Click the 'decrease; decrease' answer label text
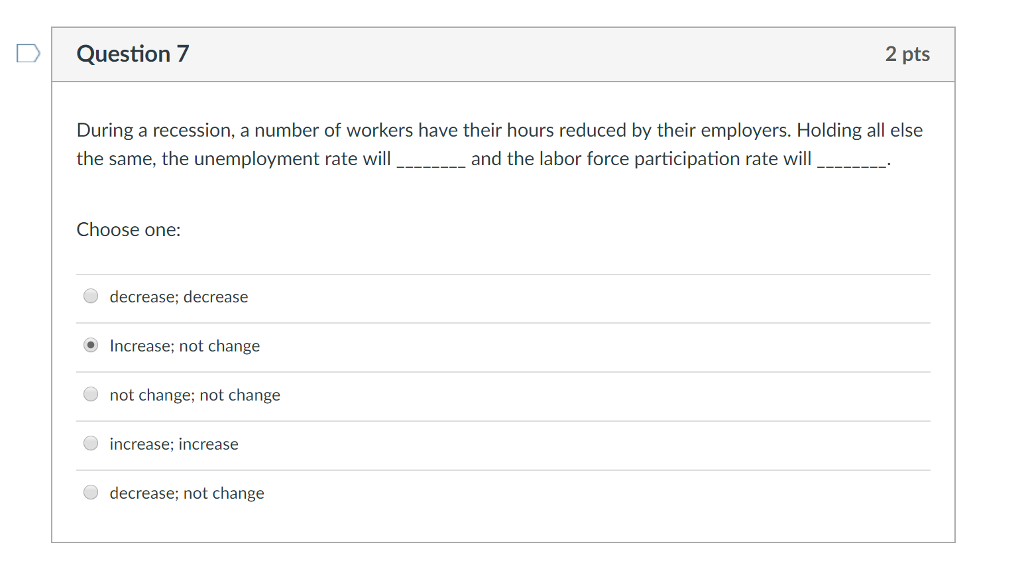 coord(179,297)
